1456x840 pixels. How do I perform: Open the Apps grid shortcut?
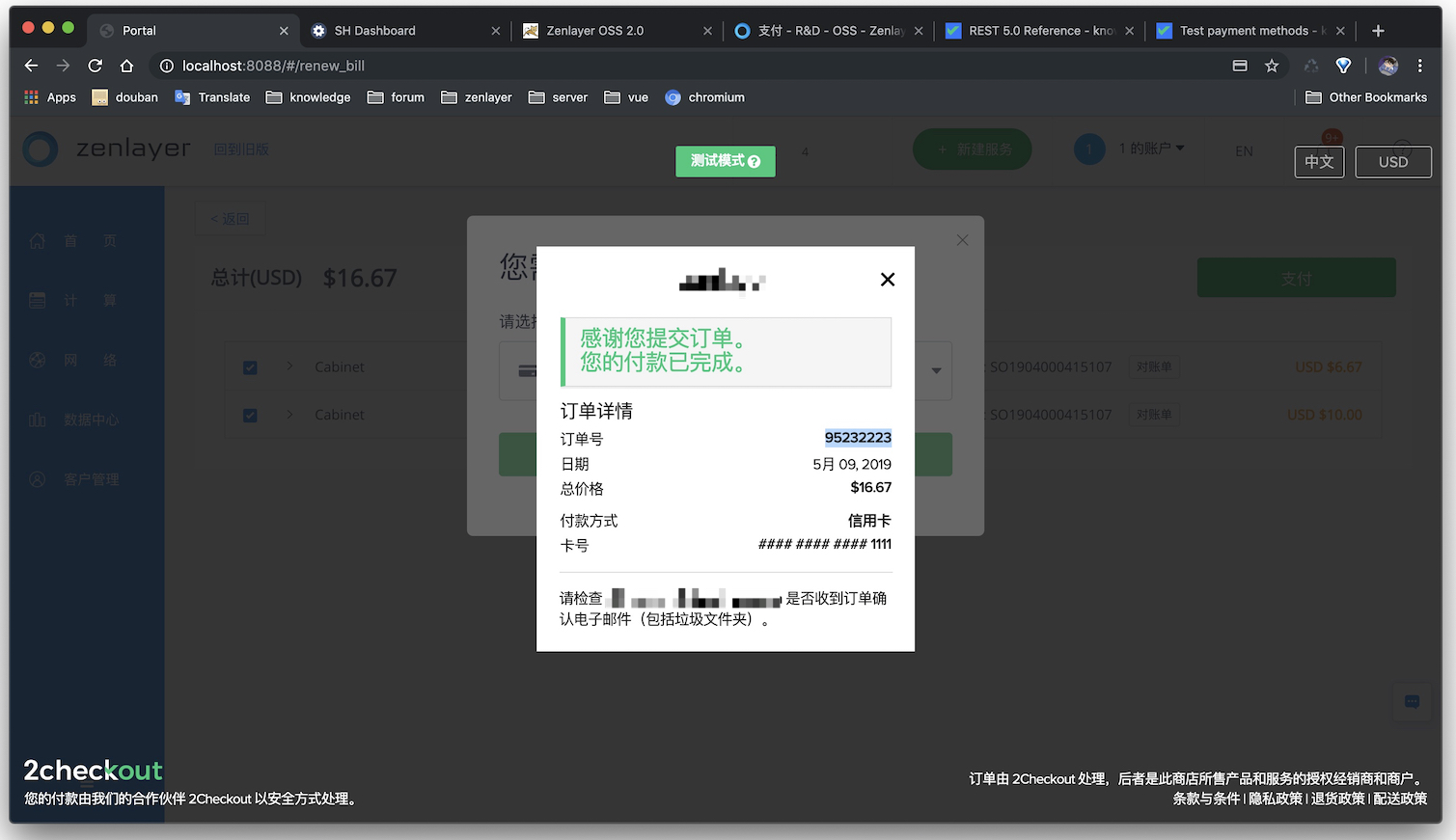coord(49,97)
